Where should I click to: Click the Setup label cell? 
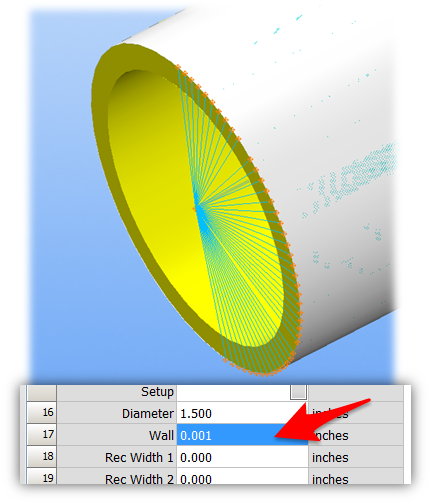(116, 393)
